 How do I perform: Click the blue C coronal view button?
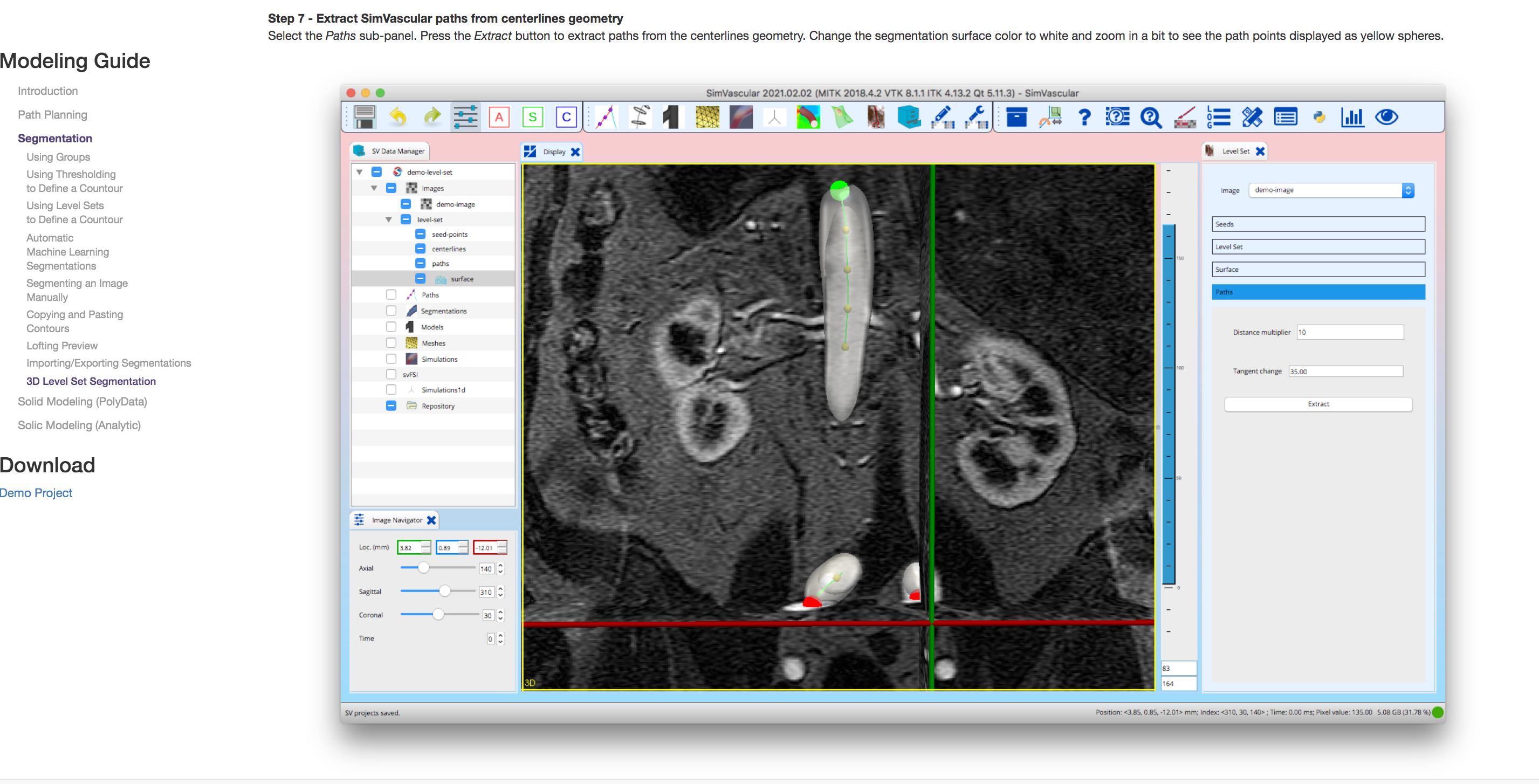(566, 117)
